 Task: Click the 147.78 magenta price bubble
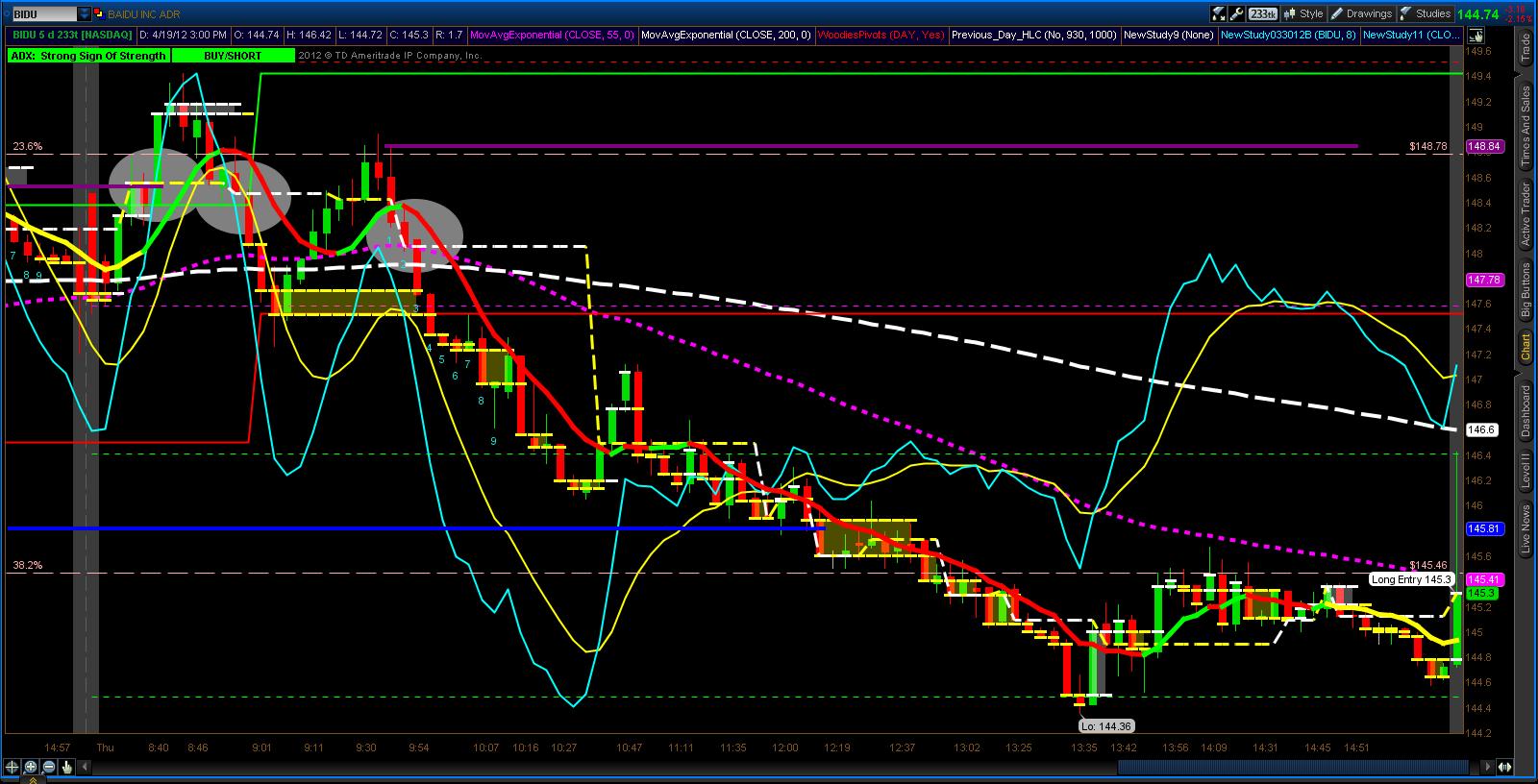pyautogui.click(x=1483, y=280)
